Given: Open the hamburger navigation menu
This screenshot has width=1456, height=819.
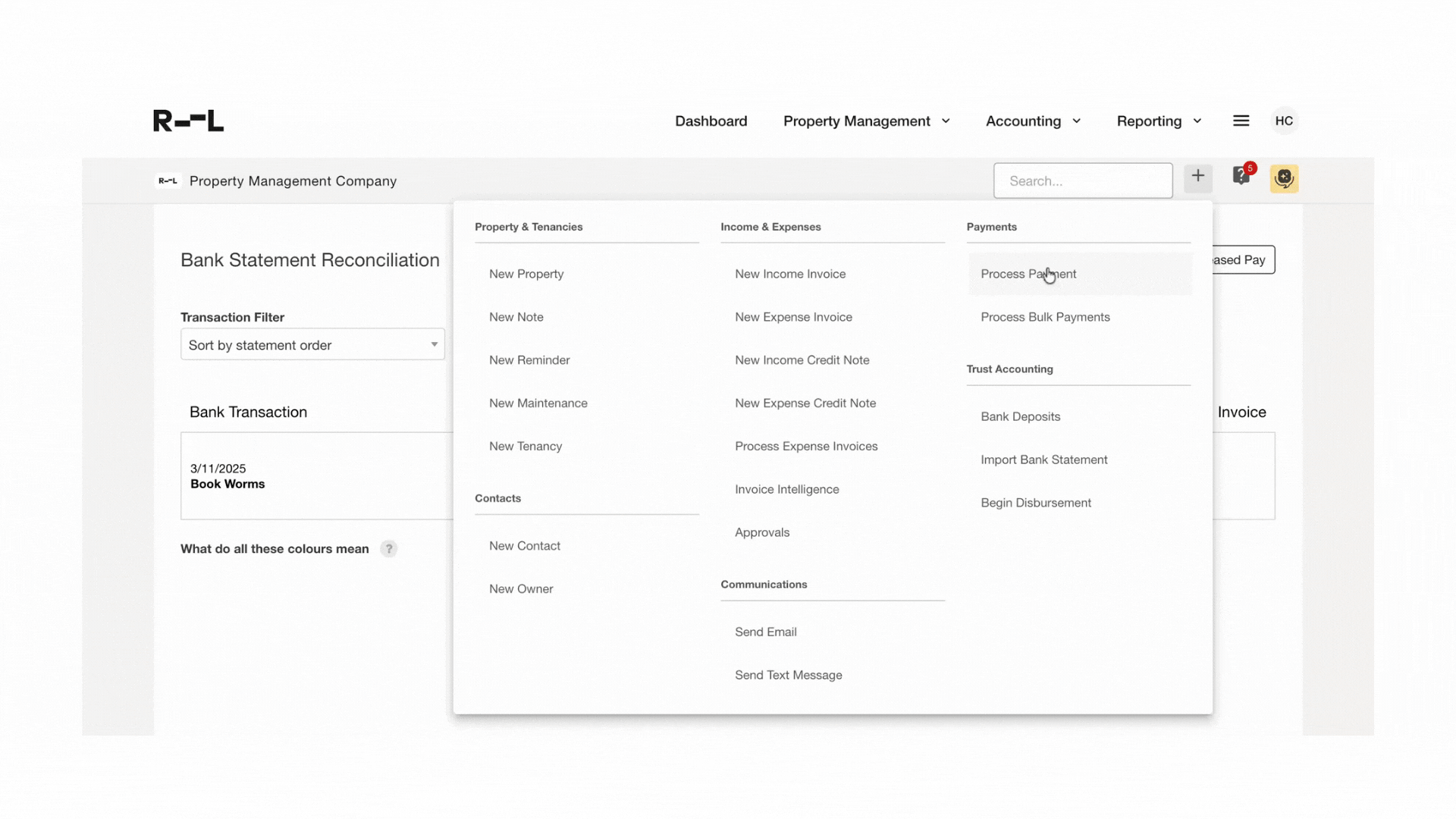Looking at the screenshot, I should point(1241,120).
